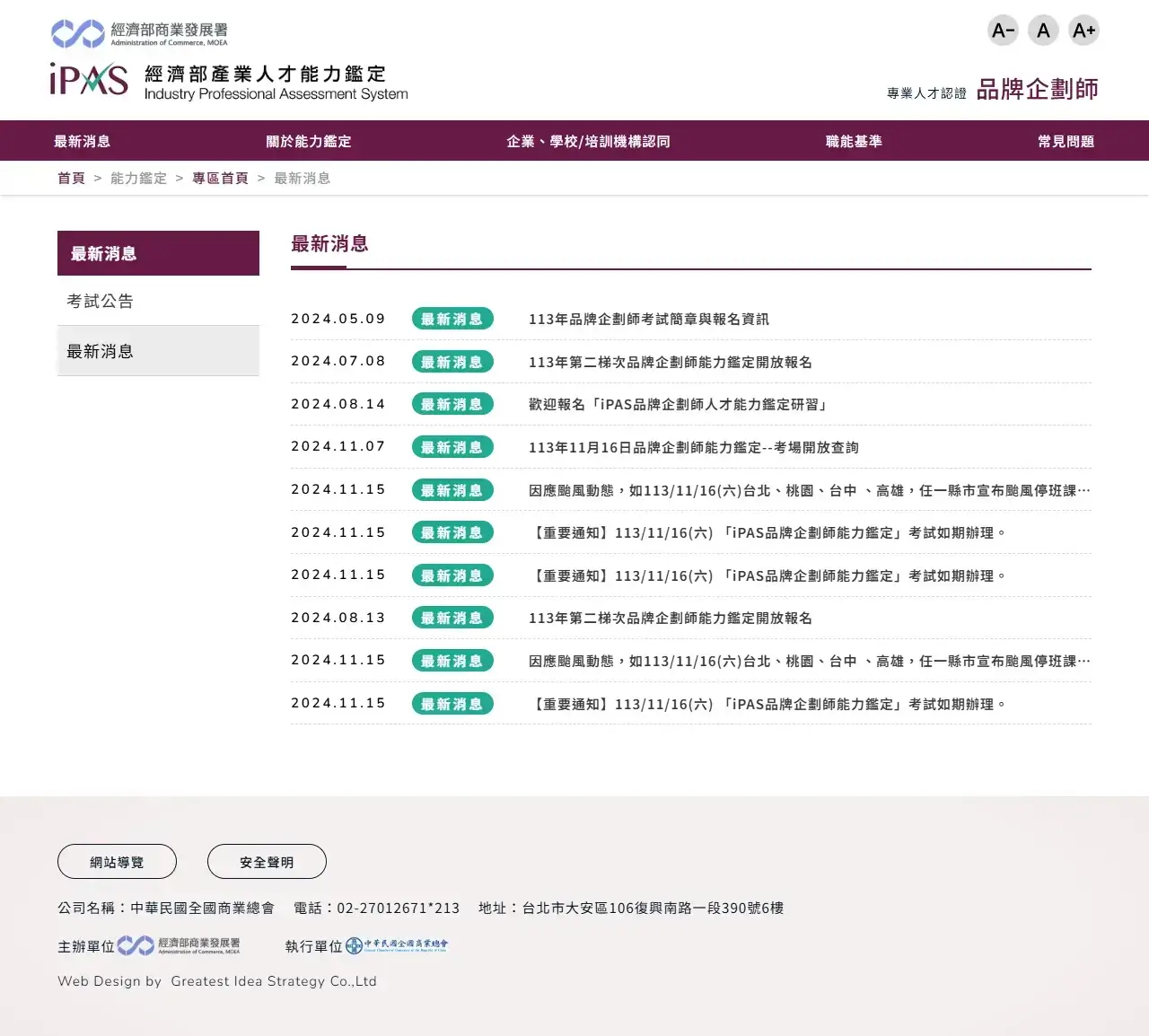The image size is (1149, 1036).
Task: Click the 2024.11.07 date text
Action: (x=338, y=447)
